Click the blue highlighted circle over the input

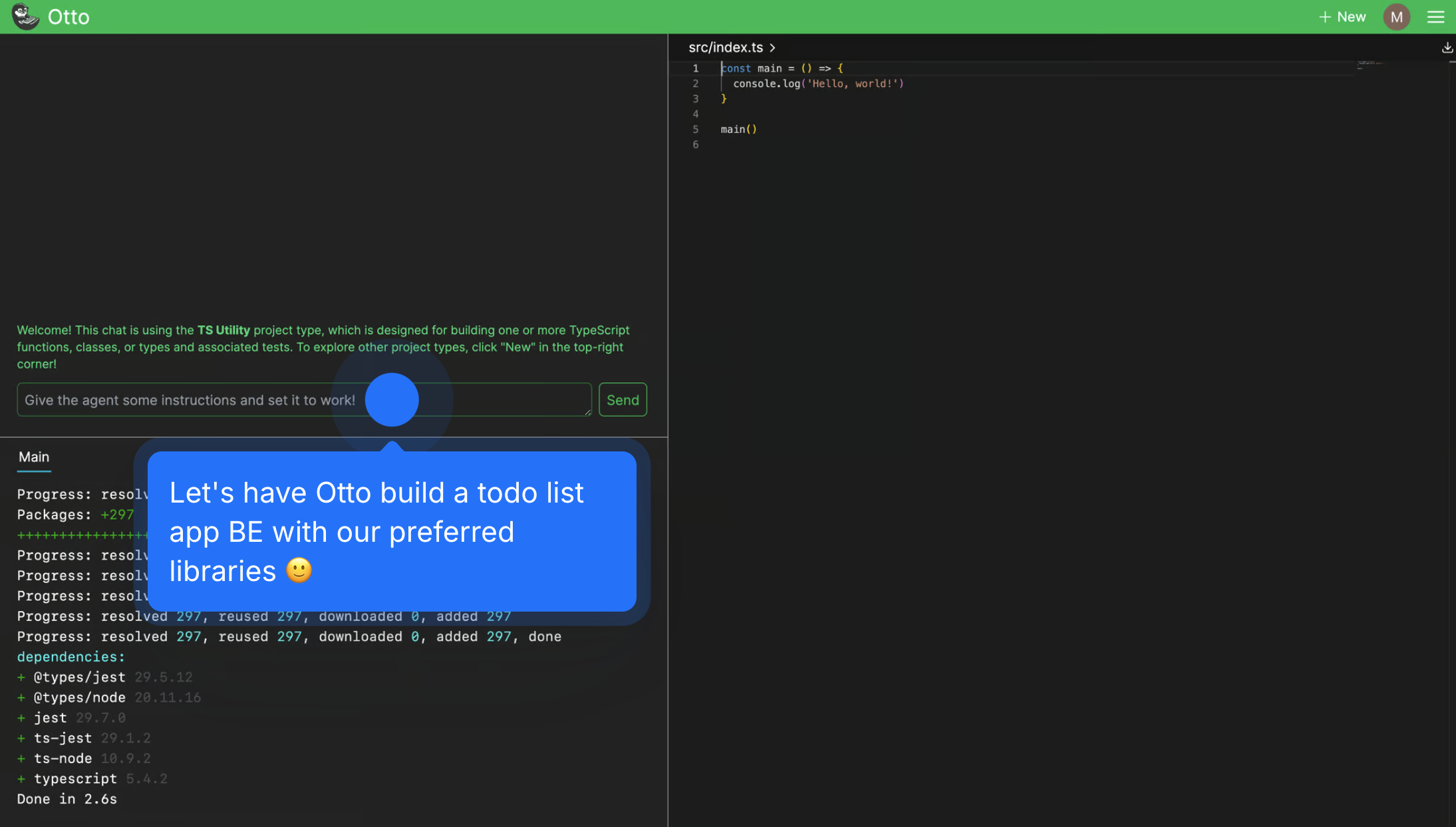coord(392,400)
